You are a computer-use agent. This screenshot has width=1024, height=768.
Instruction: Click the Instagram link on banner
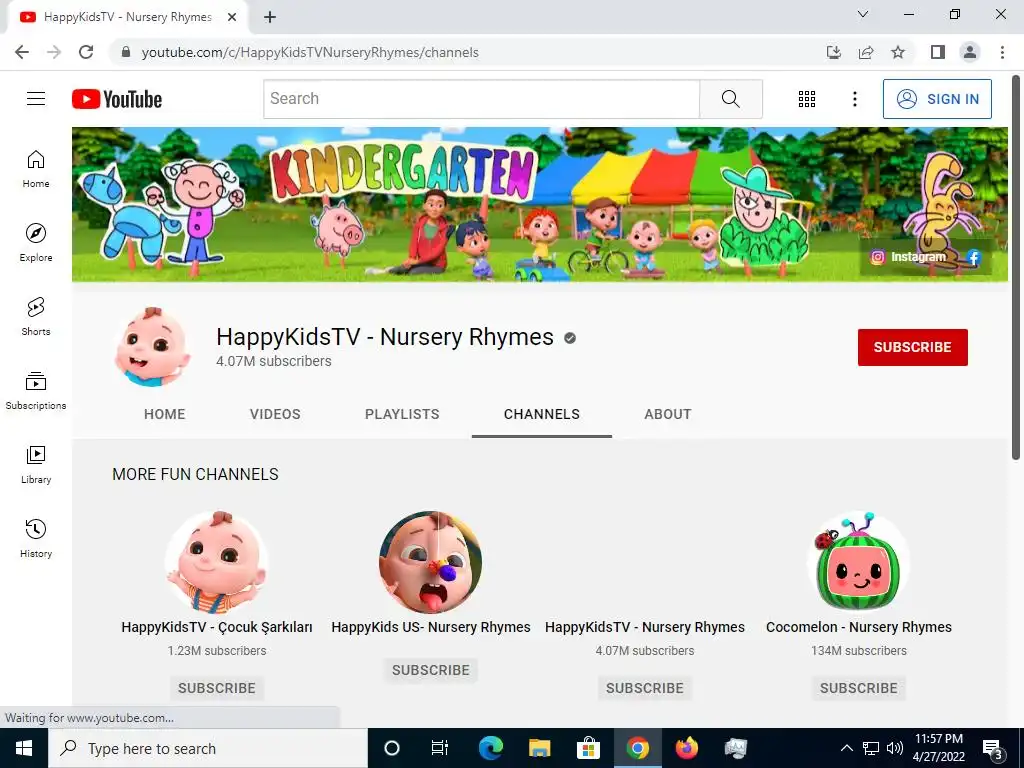tap(908, 257)
